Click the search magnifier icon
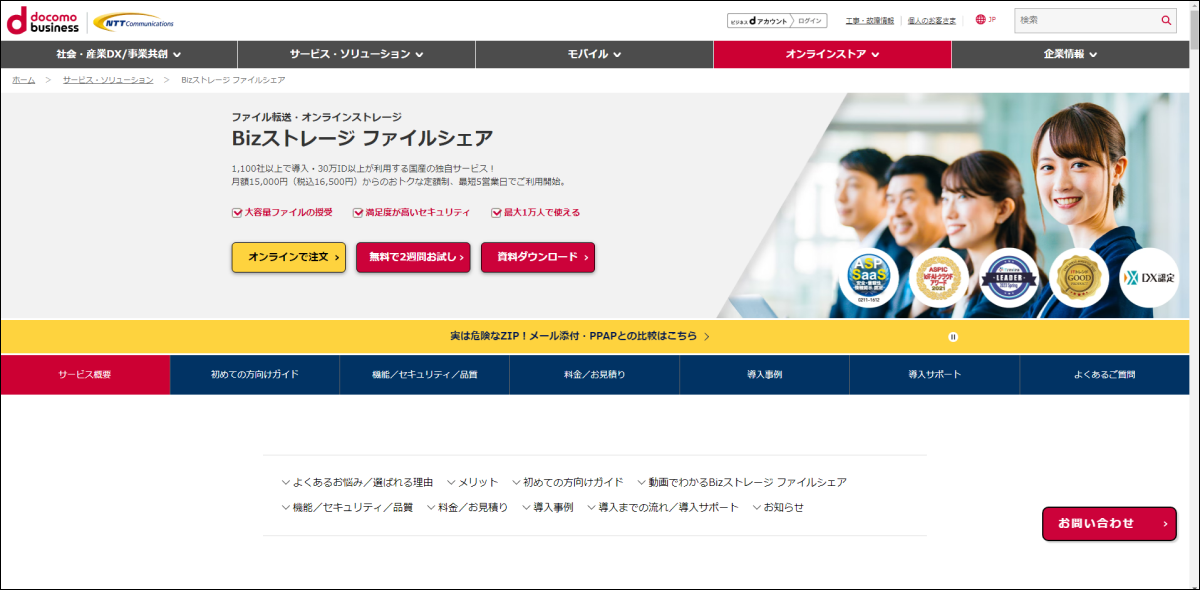 pos(1166,20)
